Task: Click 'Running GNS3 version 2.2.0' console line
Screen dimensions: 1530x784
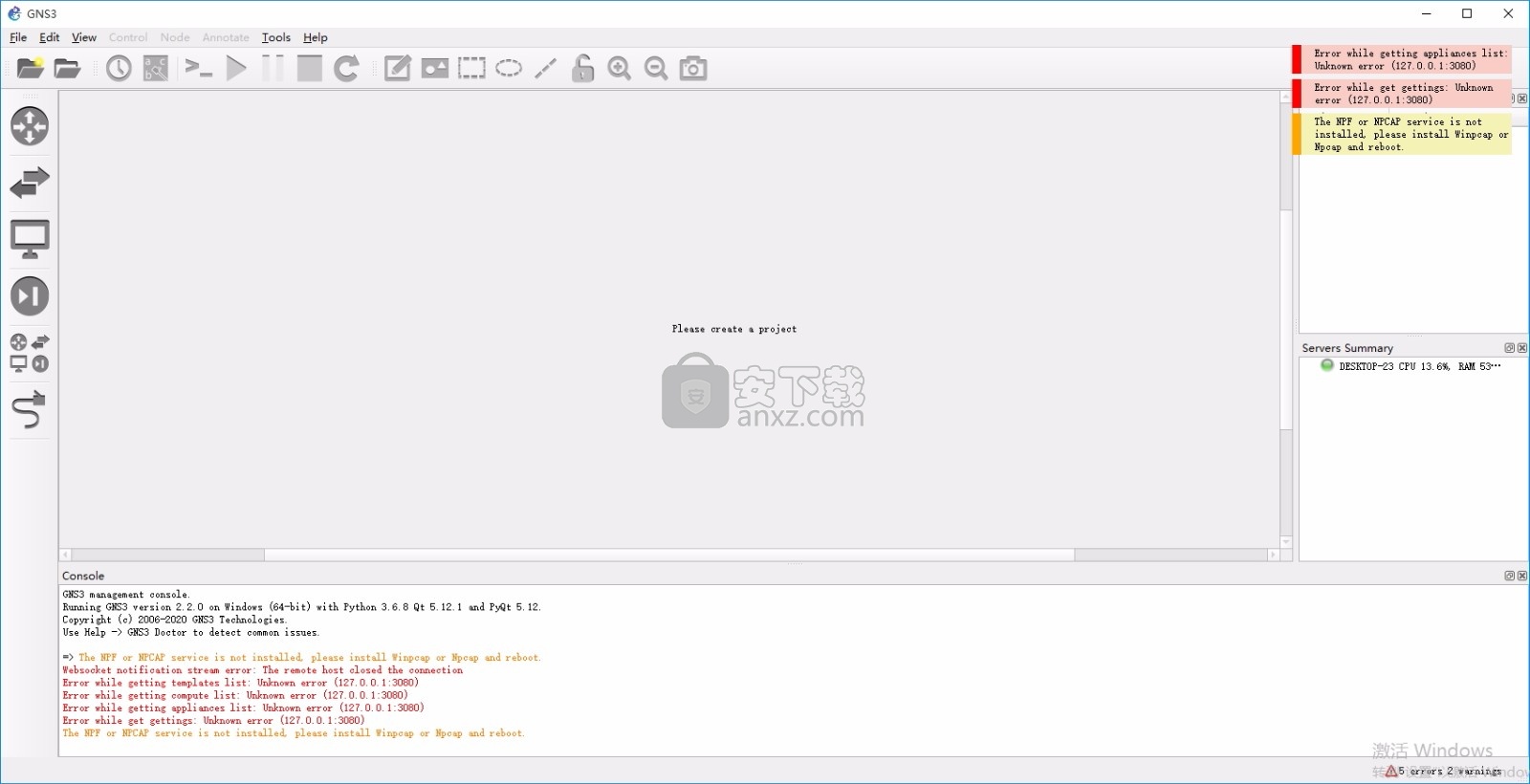Action: point(302,607)
